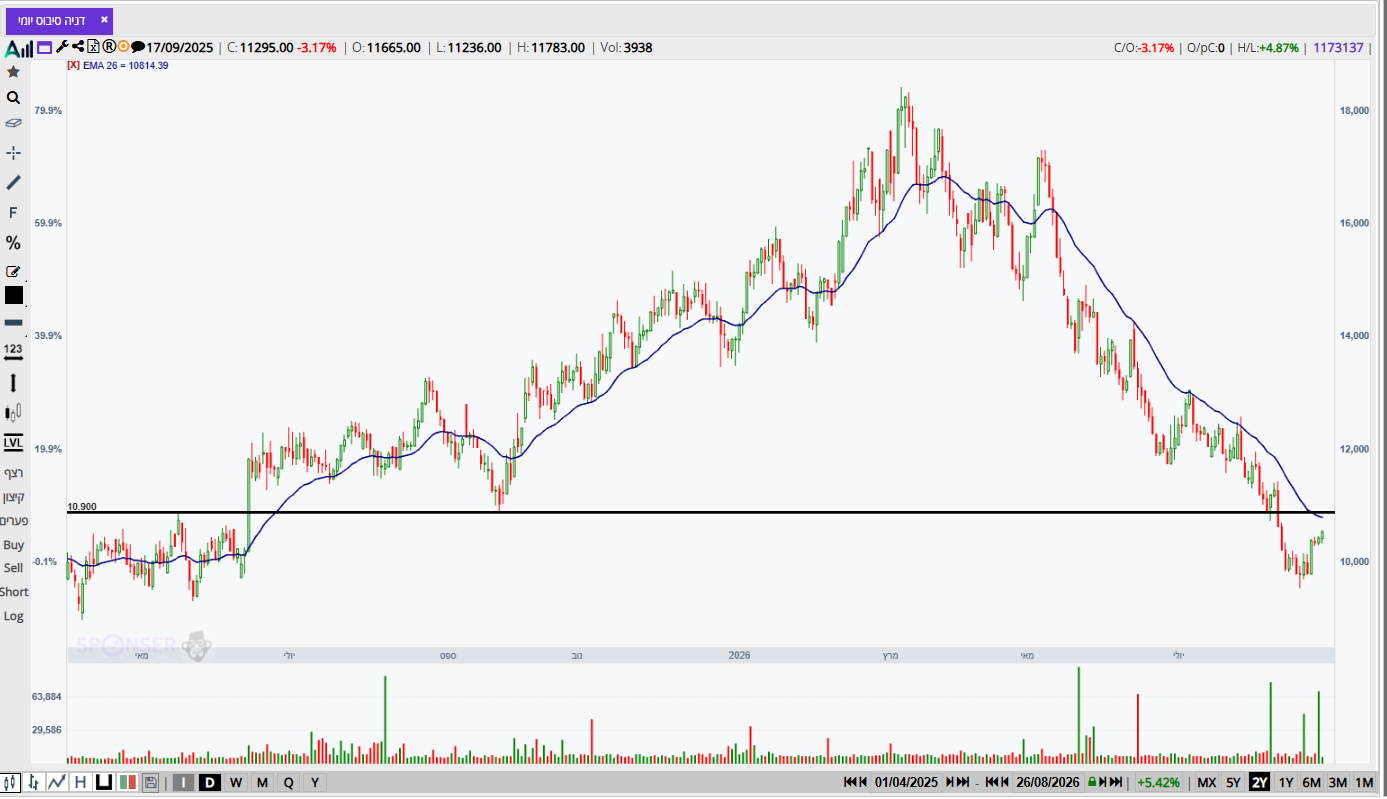Select the daily D interval

pos(210,782)
